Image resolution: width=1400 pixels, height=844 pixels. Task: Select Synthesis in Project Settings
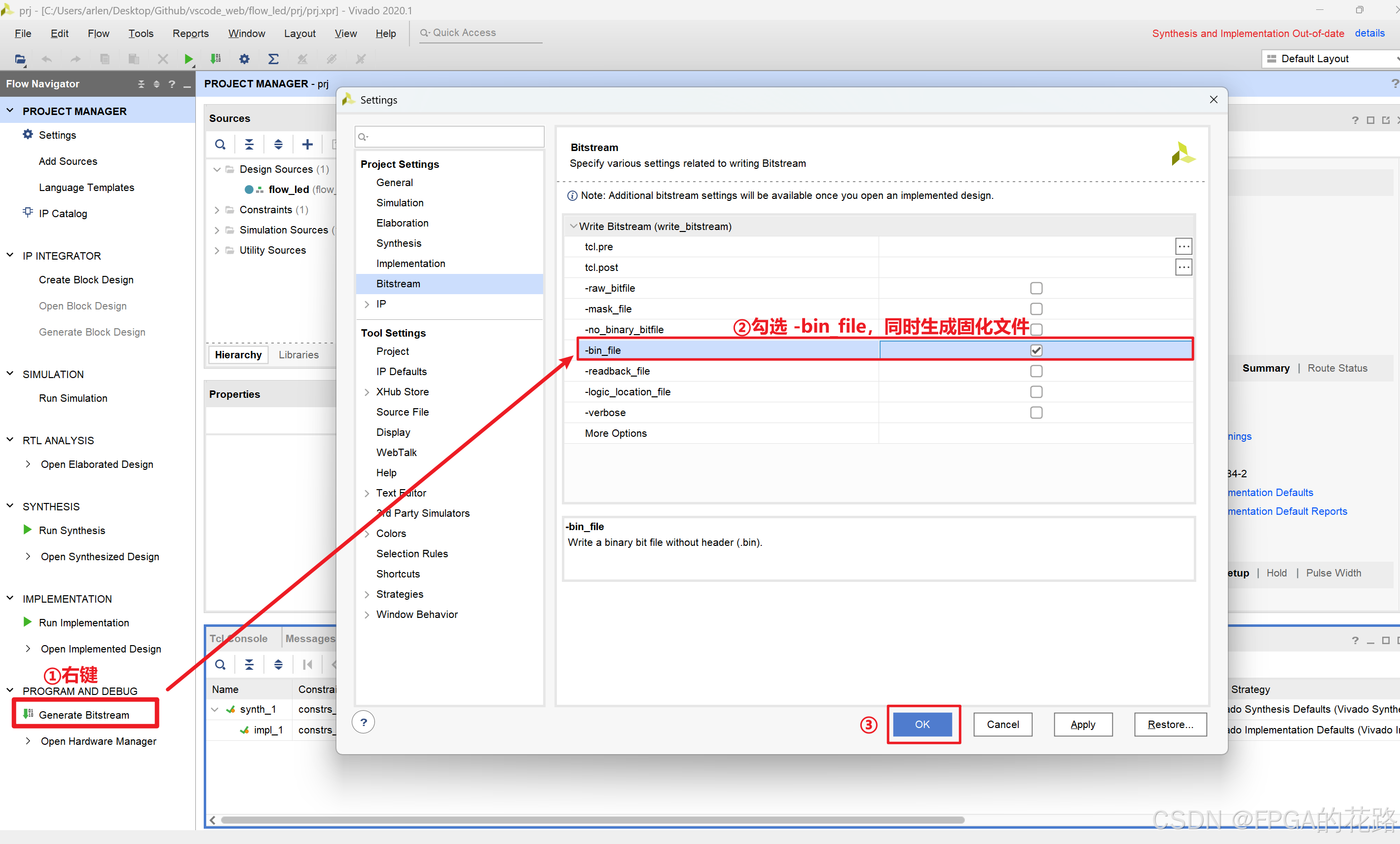pos(398,243)
